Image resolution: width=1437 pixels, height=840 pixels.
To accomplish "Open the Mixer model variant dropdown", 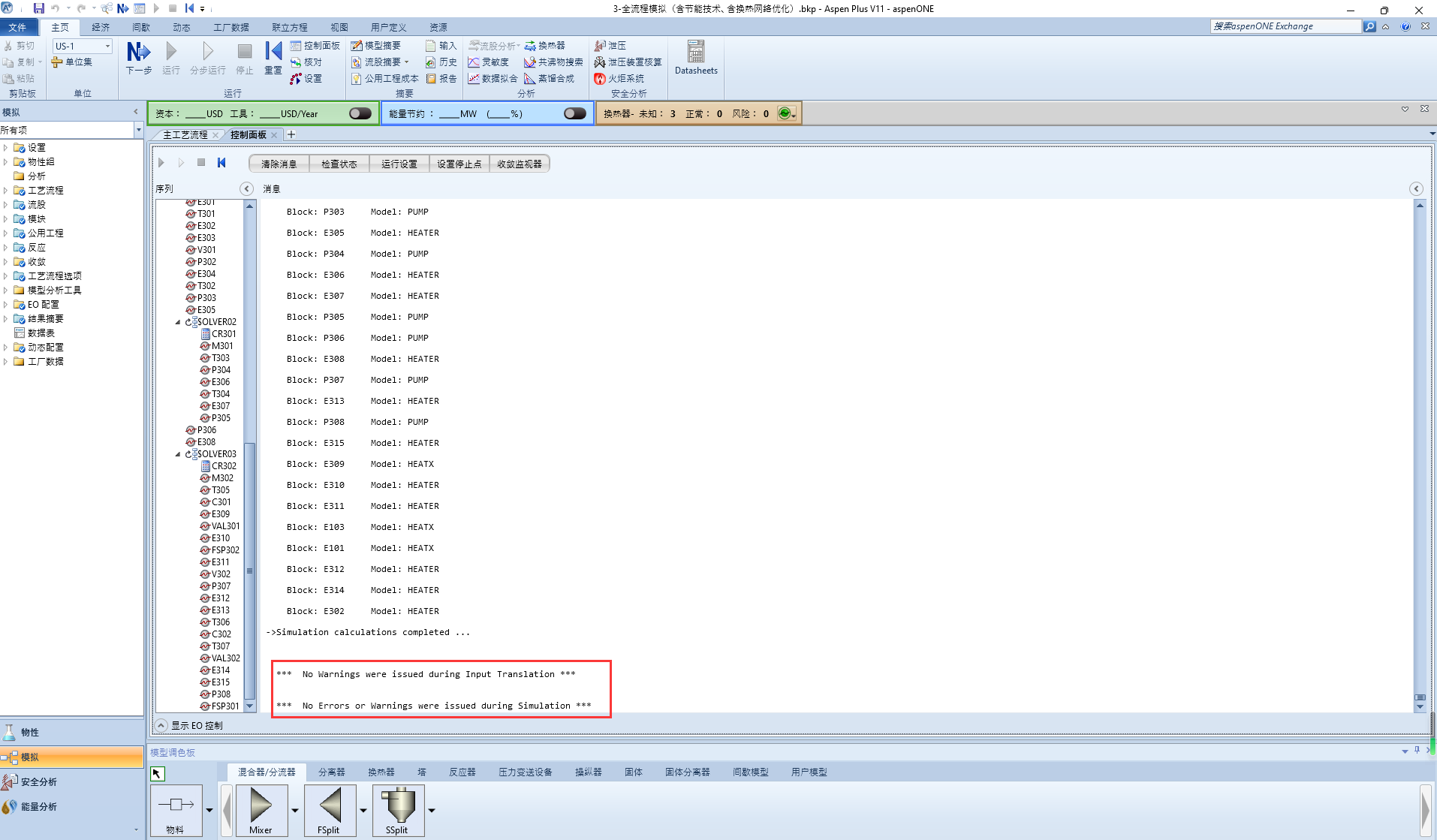I will tap(295, 810).
